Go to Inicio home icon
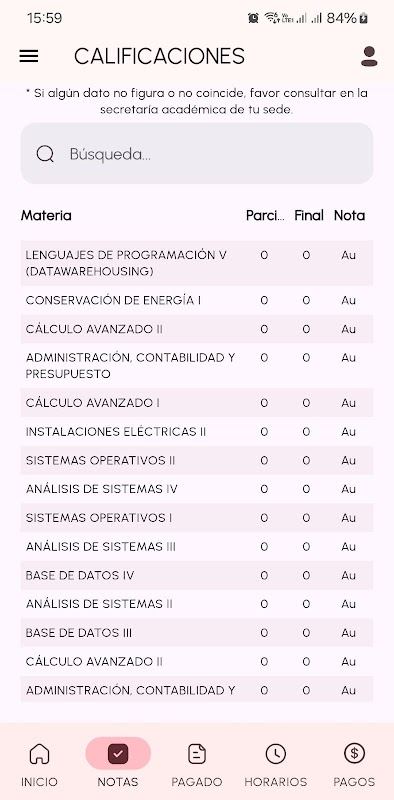Image resolution: width=394 pixels, height=800 pixels. coord(39,754)
